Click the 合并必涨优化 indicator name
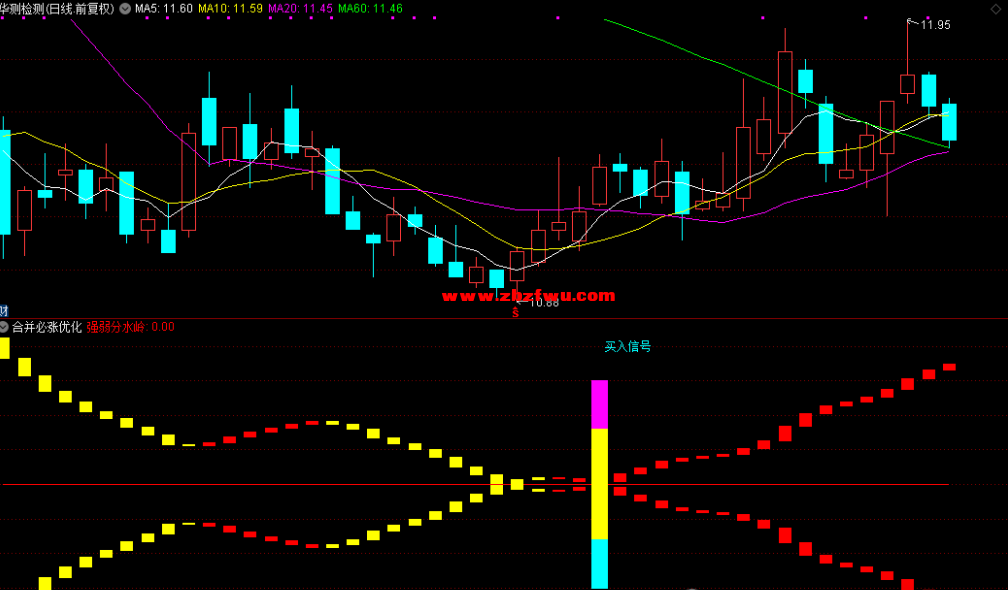 (x=47, y=327)
